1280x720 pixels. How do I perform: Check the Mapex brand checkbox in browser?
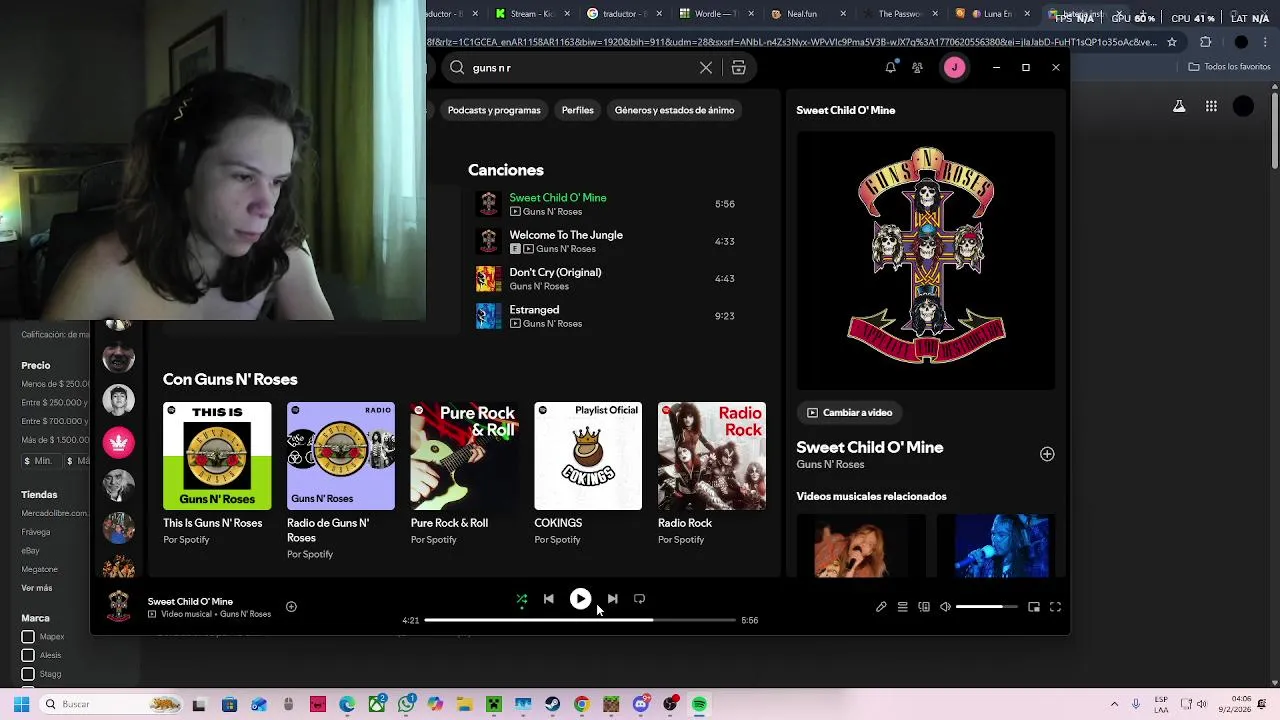(28, 636)
